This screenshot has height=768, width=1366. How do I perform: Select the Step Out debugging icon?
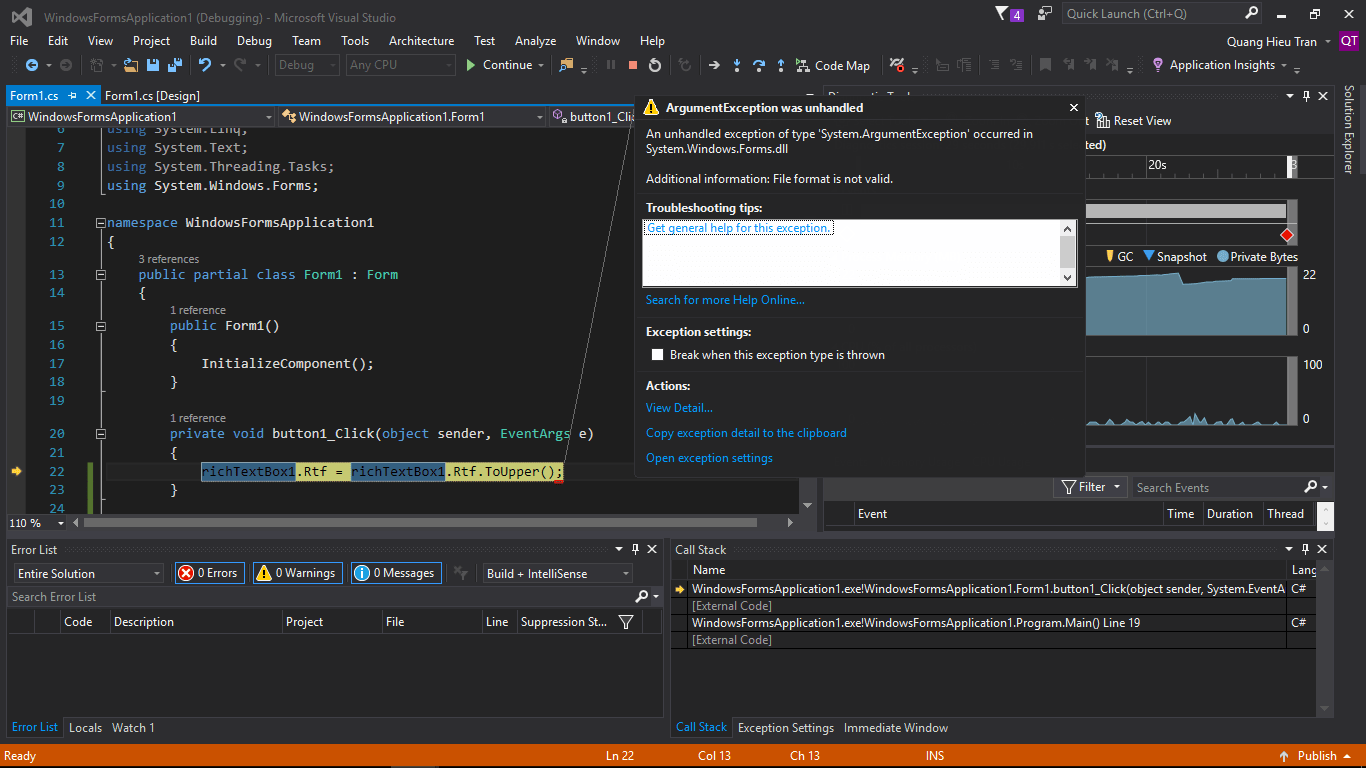pyautogui.click(x=781, y=65)
